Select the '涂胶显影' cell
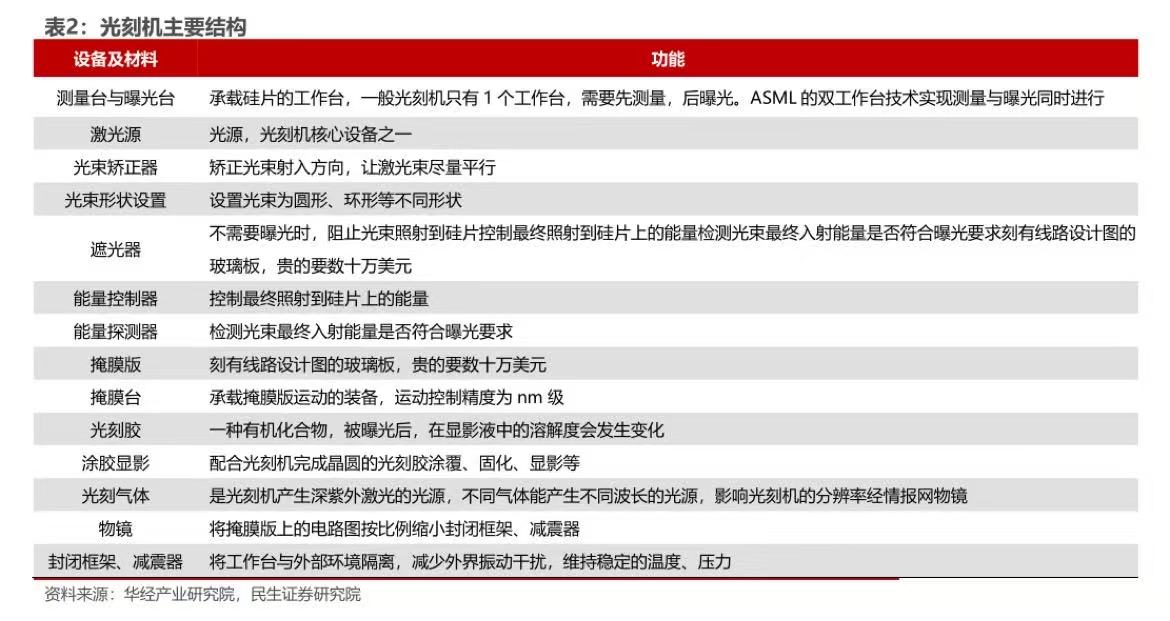 coord(116,463)
